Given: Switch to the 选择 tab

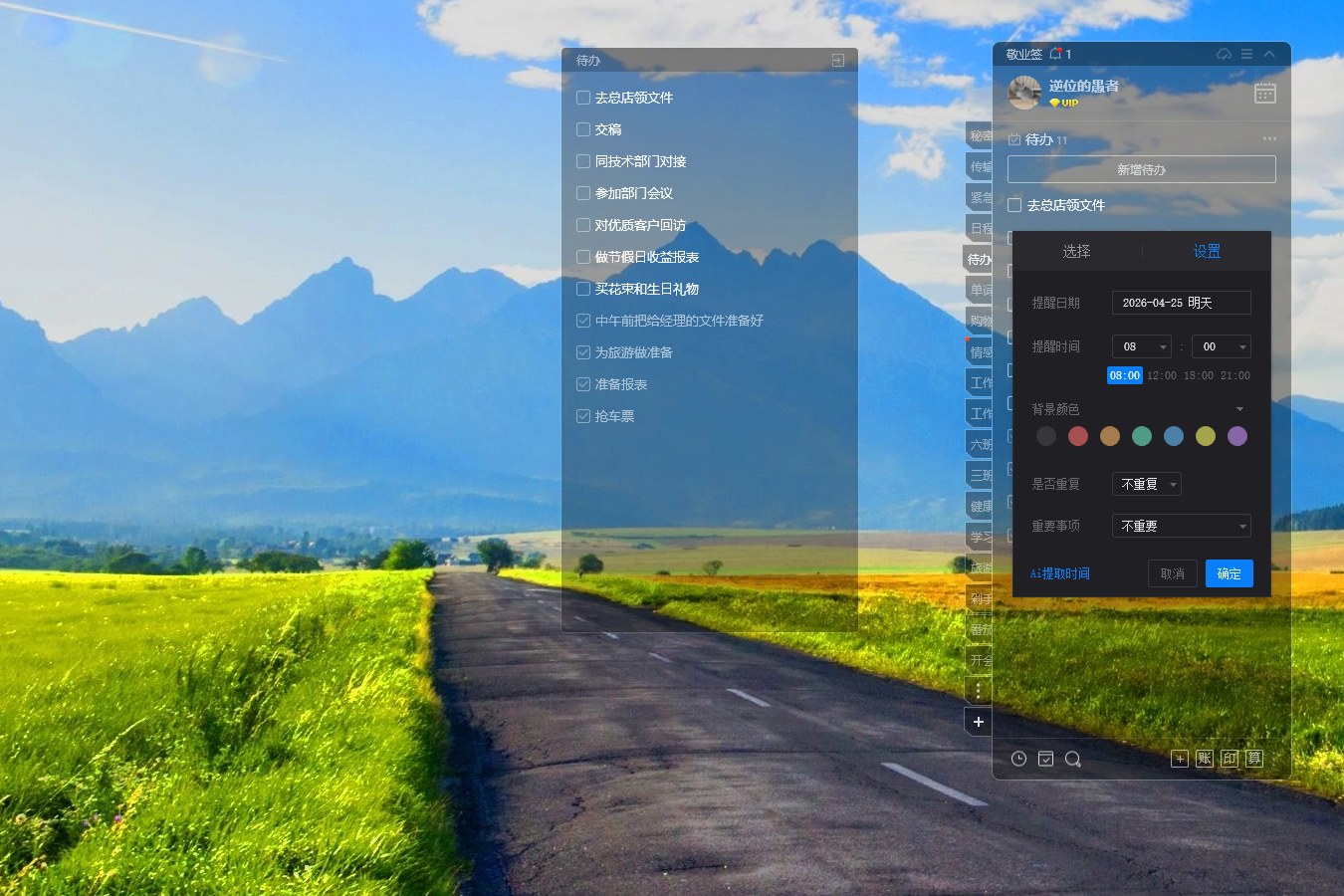Looking at the screenshot, I should tap(1076, 252).
